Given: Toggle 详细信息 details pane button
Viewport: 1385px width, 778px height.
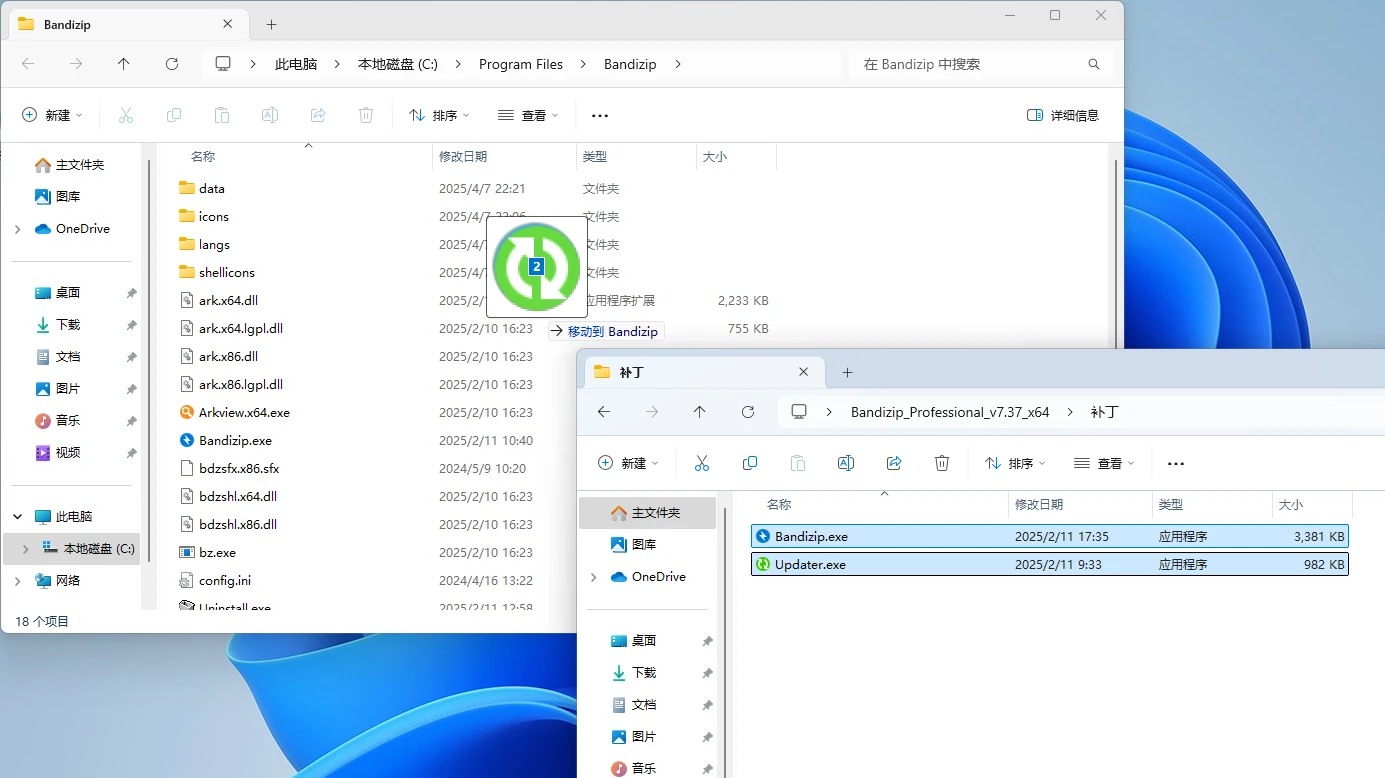Looking at the screenshot, I should [1063, 116].
